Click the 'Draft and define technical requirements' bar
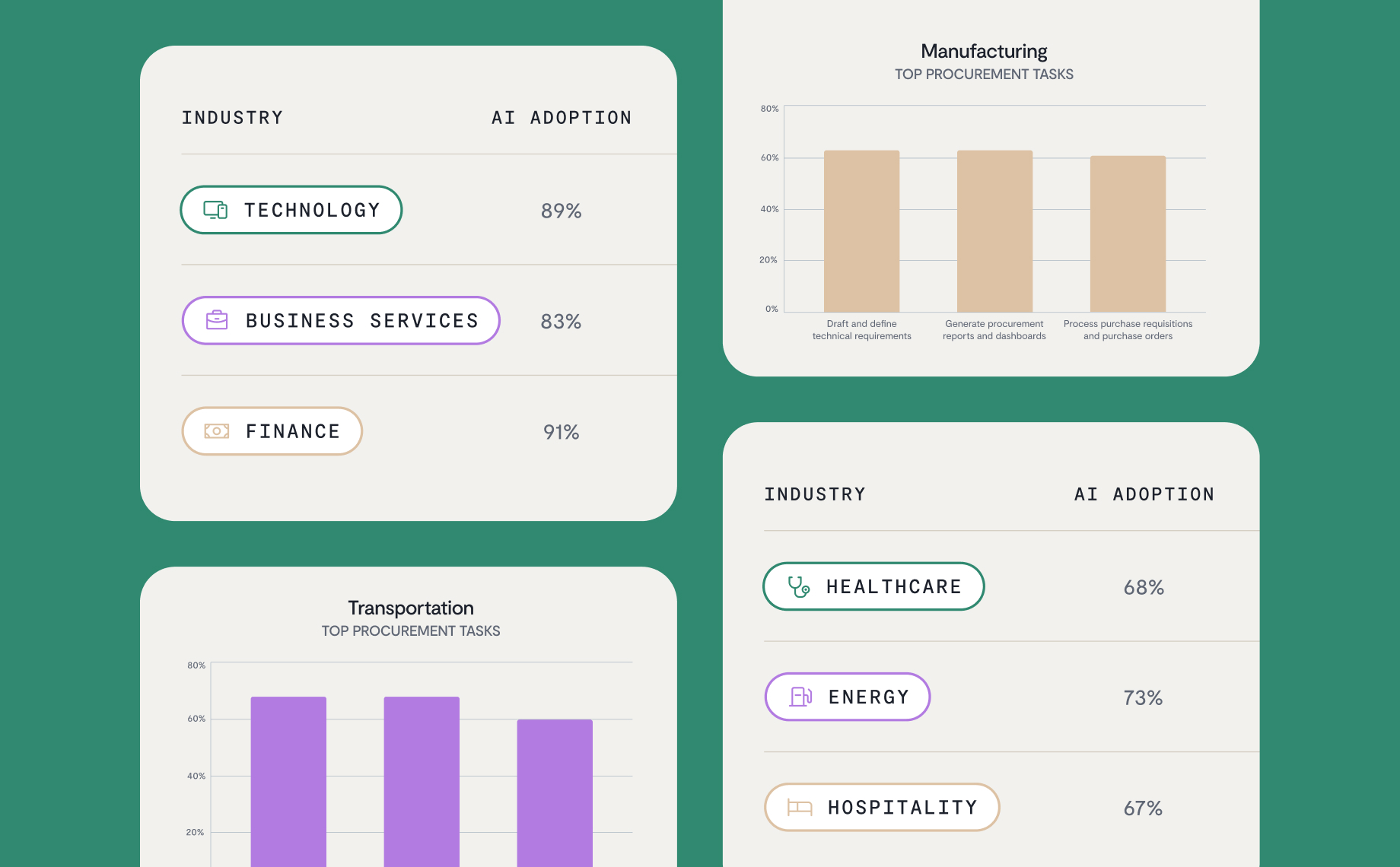1400x867 pixels. pyautogui.click(x=861, y=231)
